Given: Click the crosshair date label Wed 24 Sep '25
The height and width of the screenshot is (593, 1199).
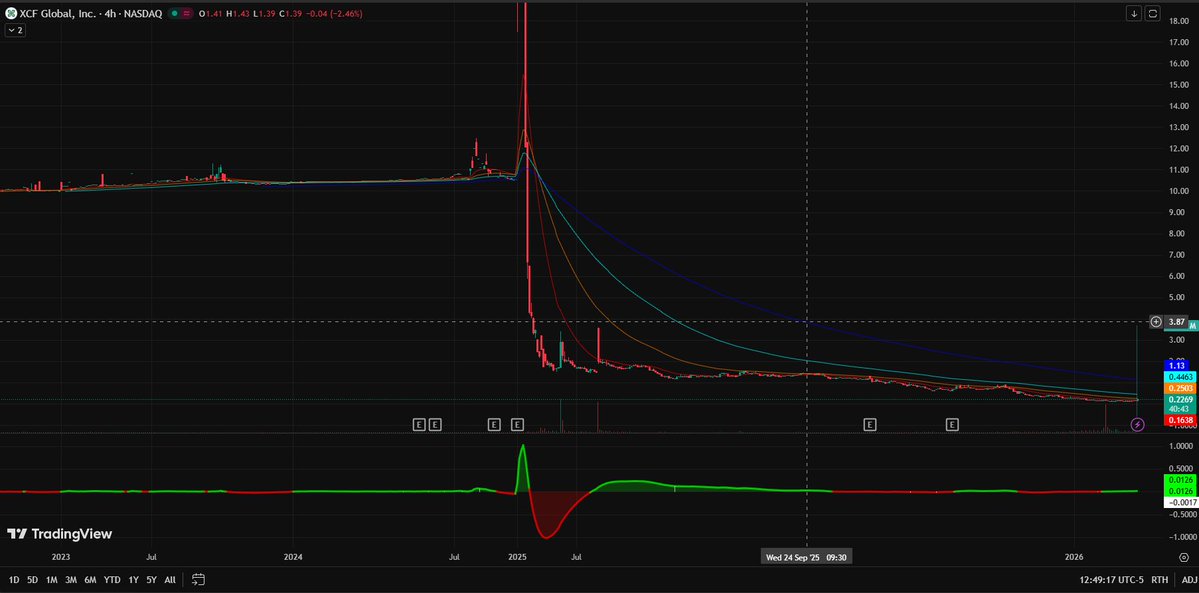Looking at the screenshot, I should (806, 558).
